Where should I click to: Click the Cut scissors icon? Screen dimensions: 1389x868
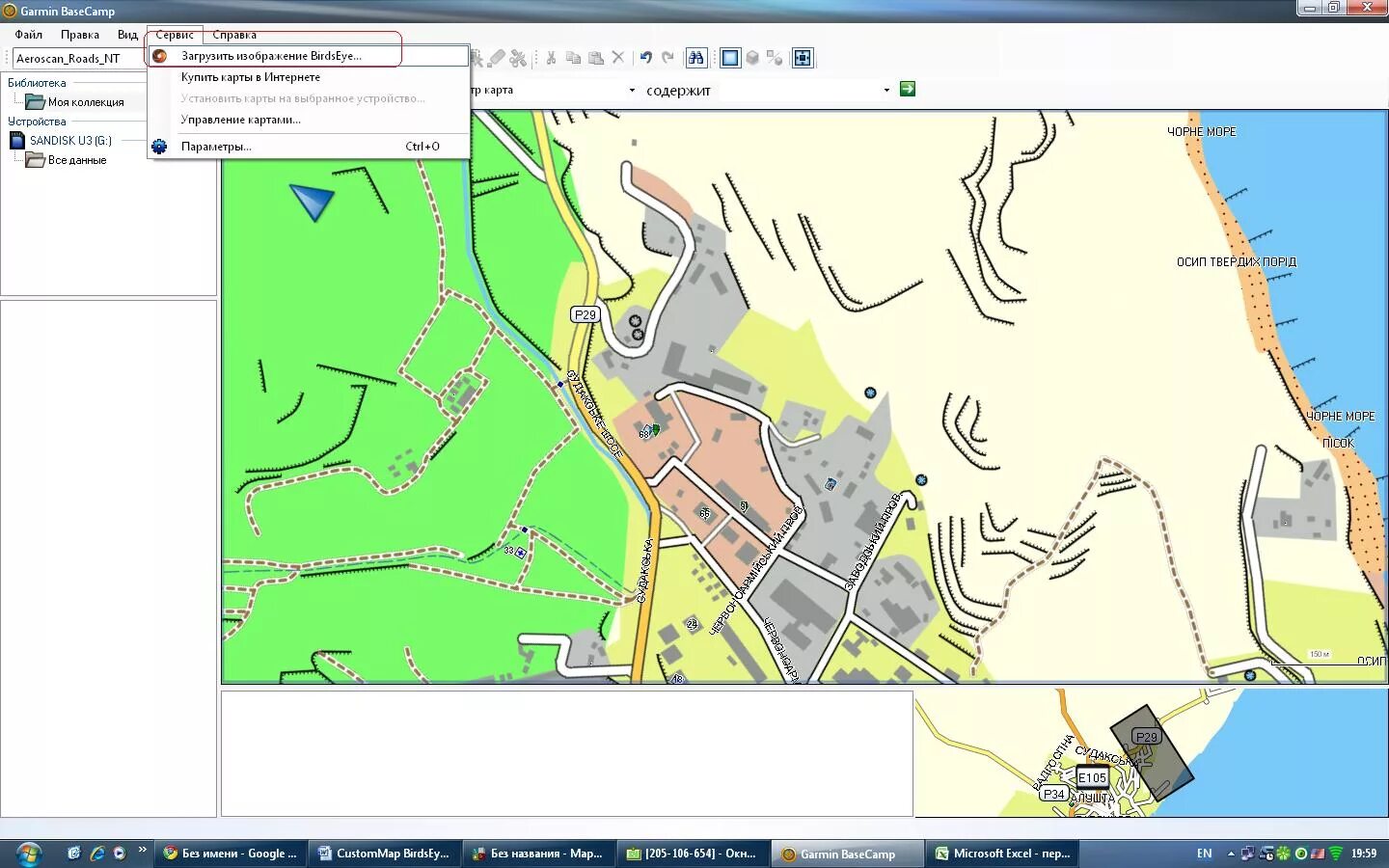tap(551, 58)
